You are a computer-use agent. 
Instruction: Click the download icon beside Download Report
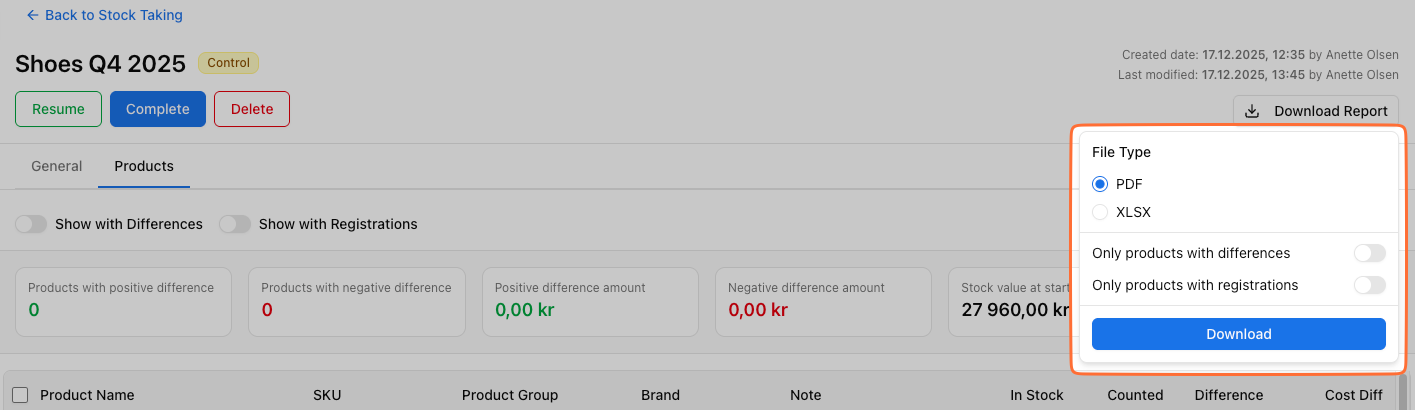pyautogui.click(x=1252, y=111)
